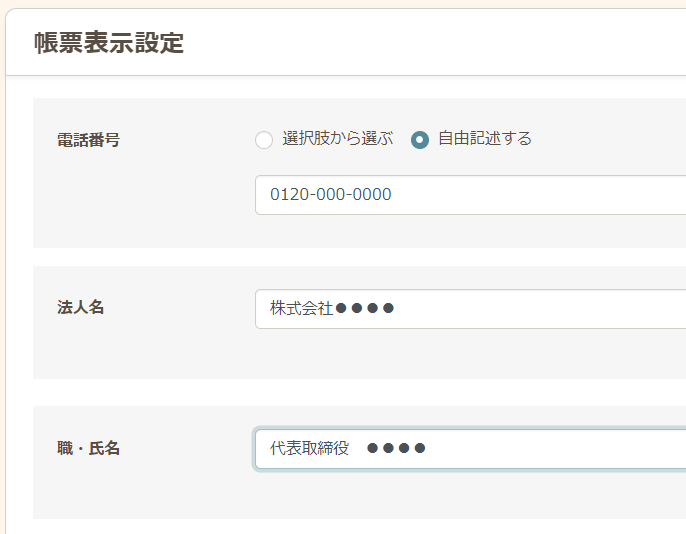Click the 代表取締役 text in title field
Viewport: 686px width, 534px height.
point(310,449)
